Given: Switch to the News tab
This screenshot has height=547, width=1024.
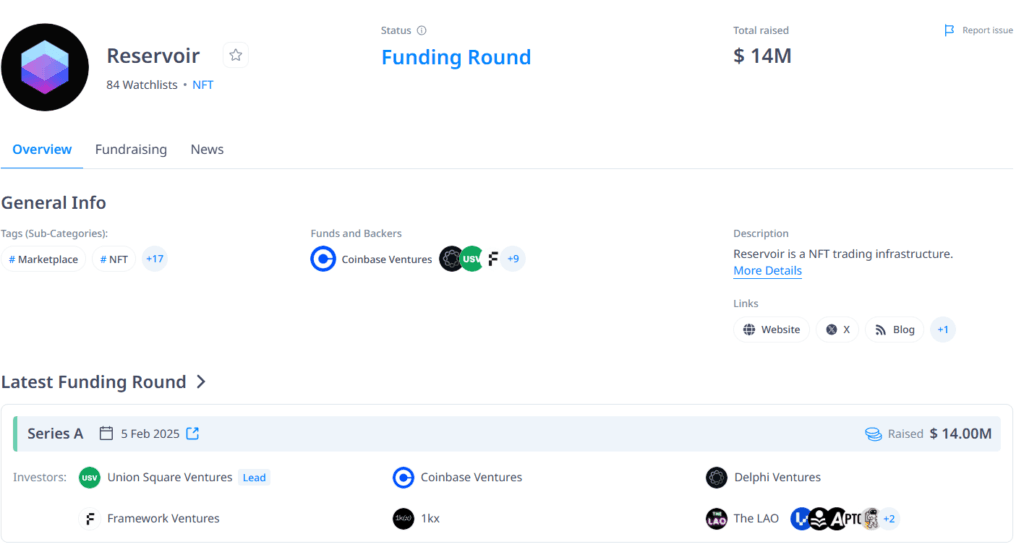Looking at the screenshot, I should (x=207, y=149).
